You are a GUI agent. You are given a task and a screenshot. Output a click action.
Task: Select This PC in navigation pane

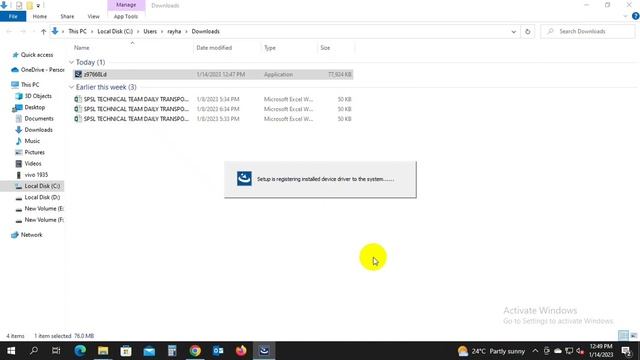click(30, 84)
